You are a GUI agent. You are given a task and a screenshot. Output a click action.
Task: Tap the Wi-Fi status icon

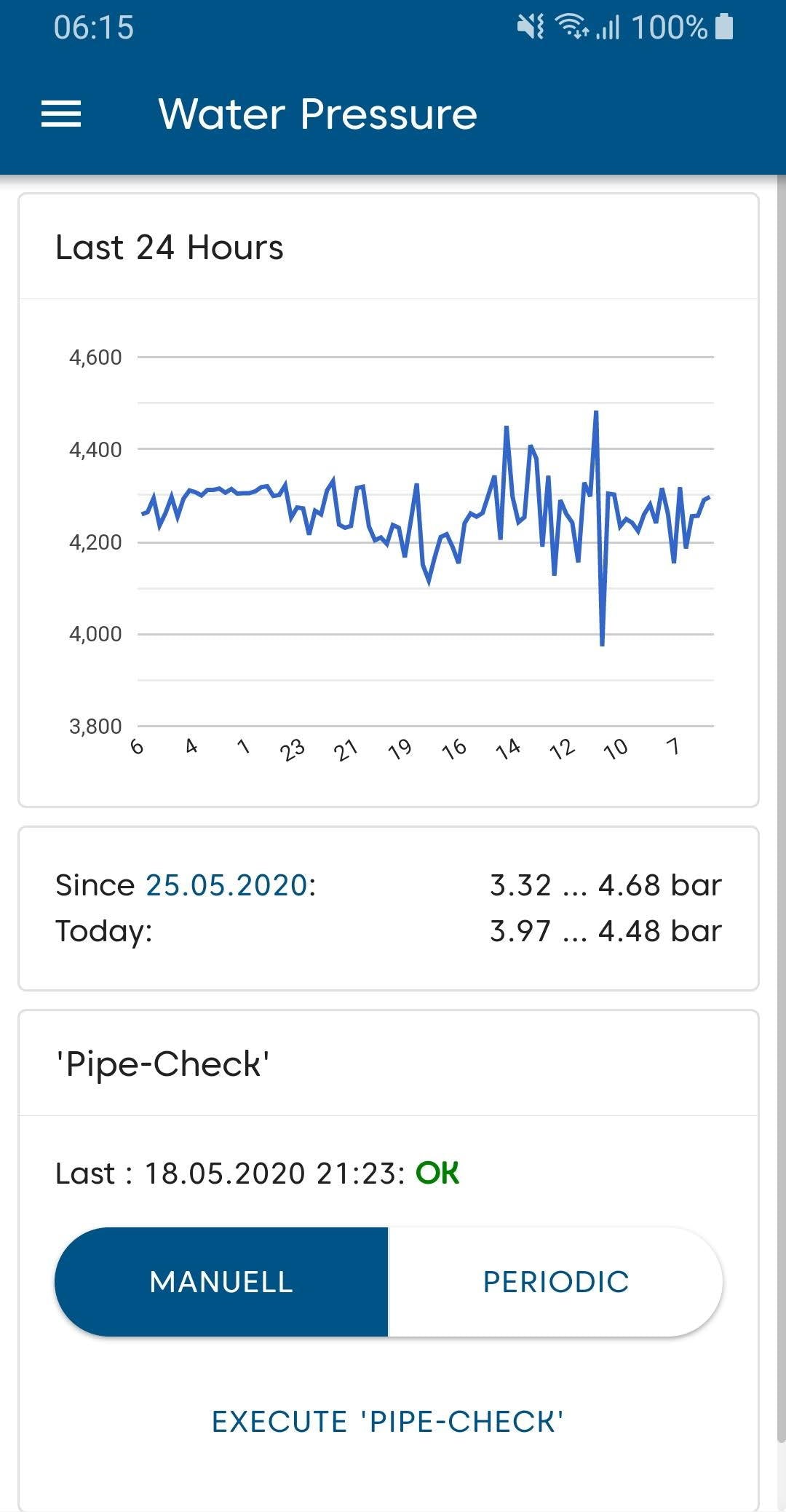pos(572,27)
